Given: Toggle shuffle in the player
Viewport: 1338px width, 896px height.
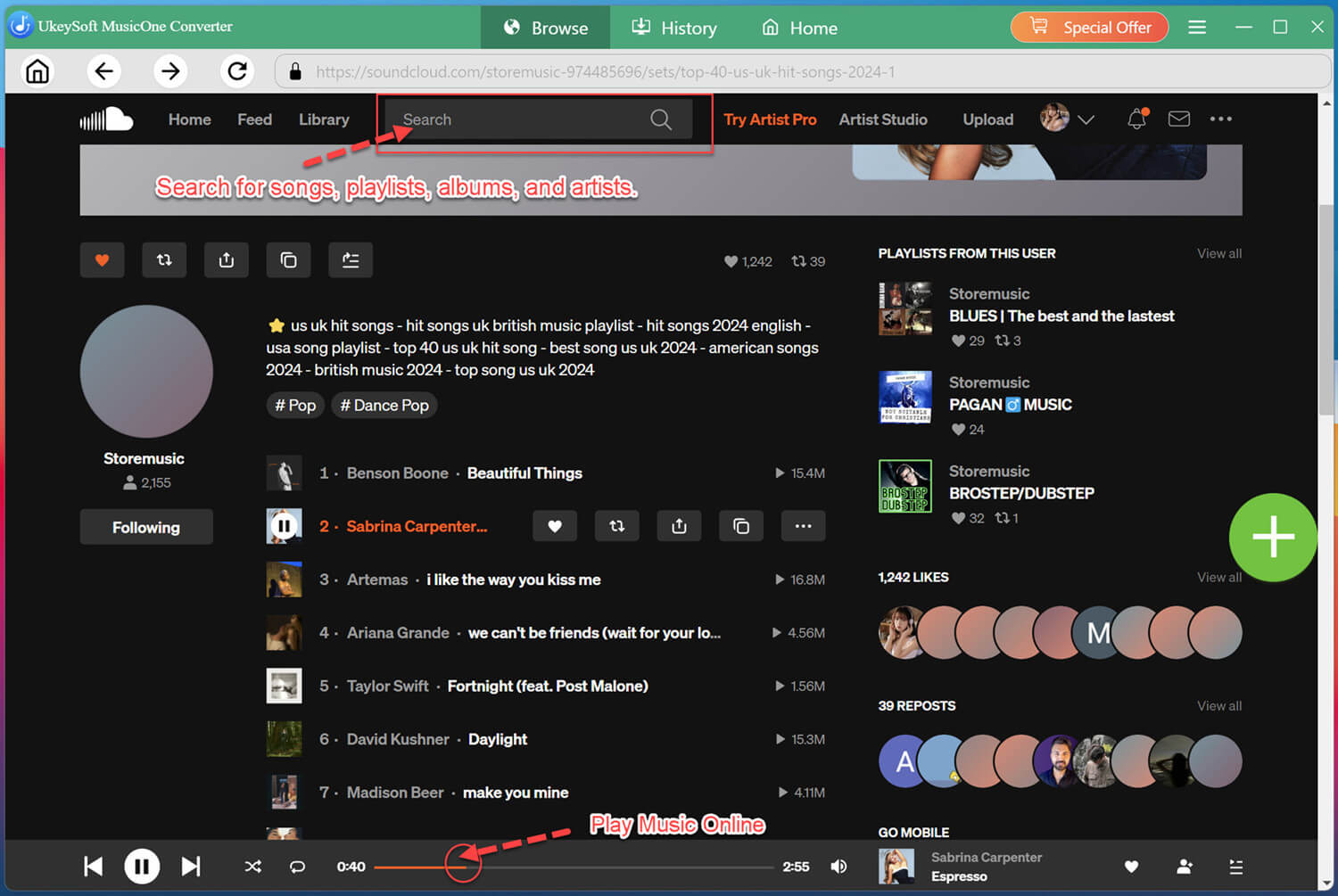Looking at the screenshot, I should pos(253,867).
